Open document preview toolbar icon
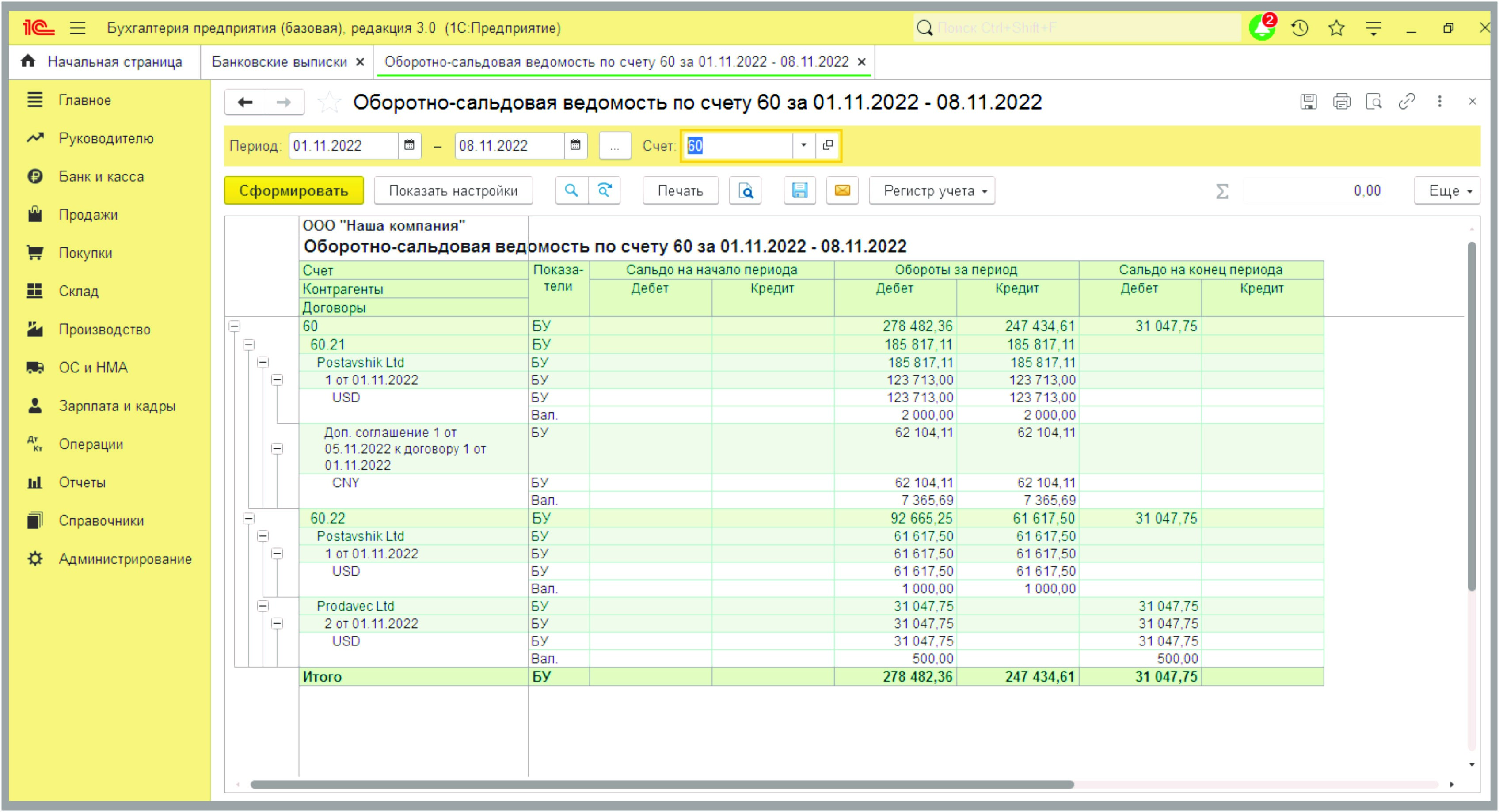Image resolution: width=1499 pixels, height=812 pixels. click(x=746, y=191)
